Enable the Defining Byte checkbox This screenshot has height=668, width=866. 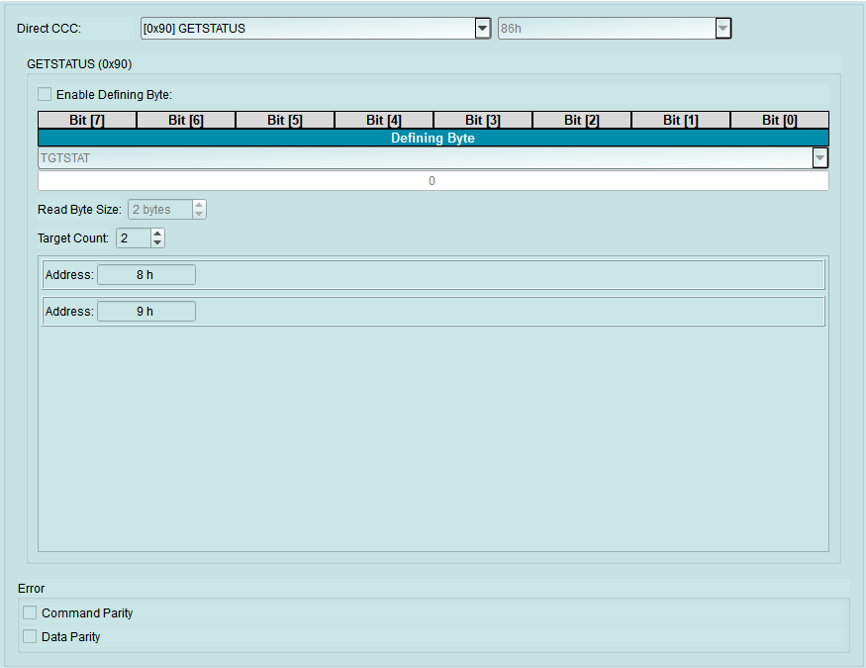tap(45, 94)
